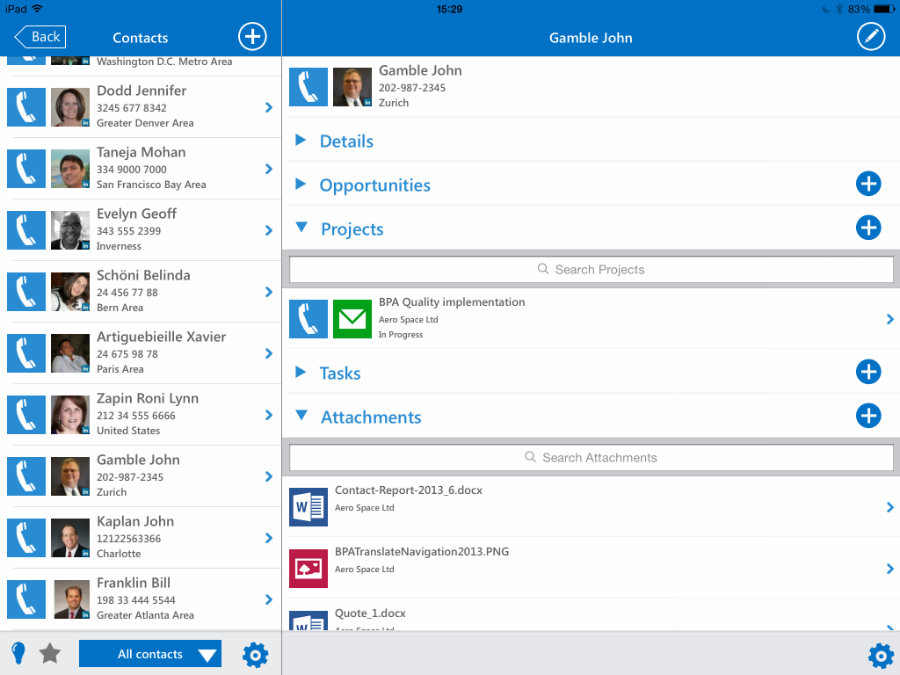Select Schöni Belinda contact name
The height and width of the screenshot is (675, 900).
tap(143, 275)
